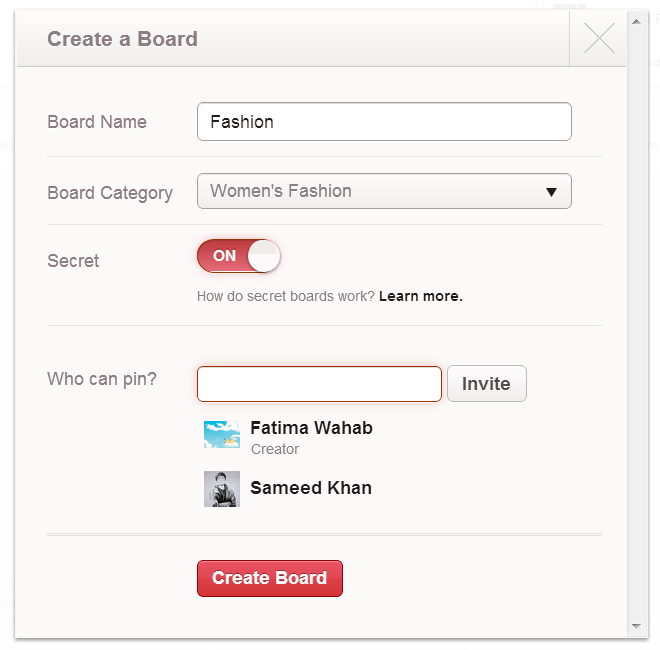
Task: Select the Sameed Khan name text
Action: (311, 488)
